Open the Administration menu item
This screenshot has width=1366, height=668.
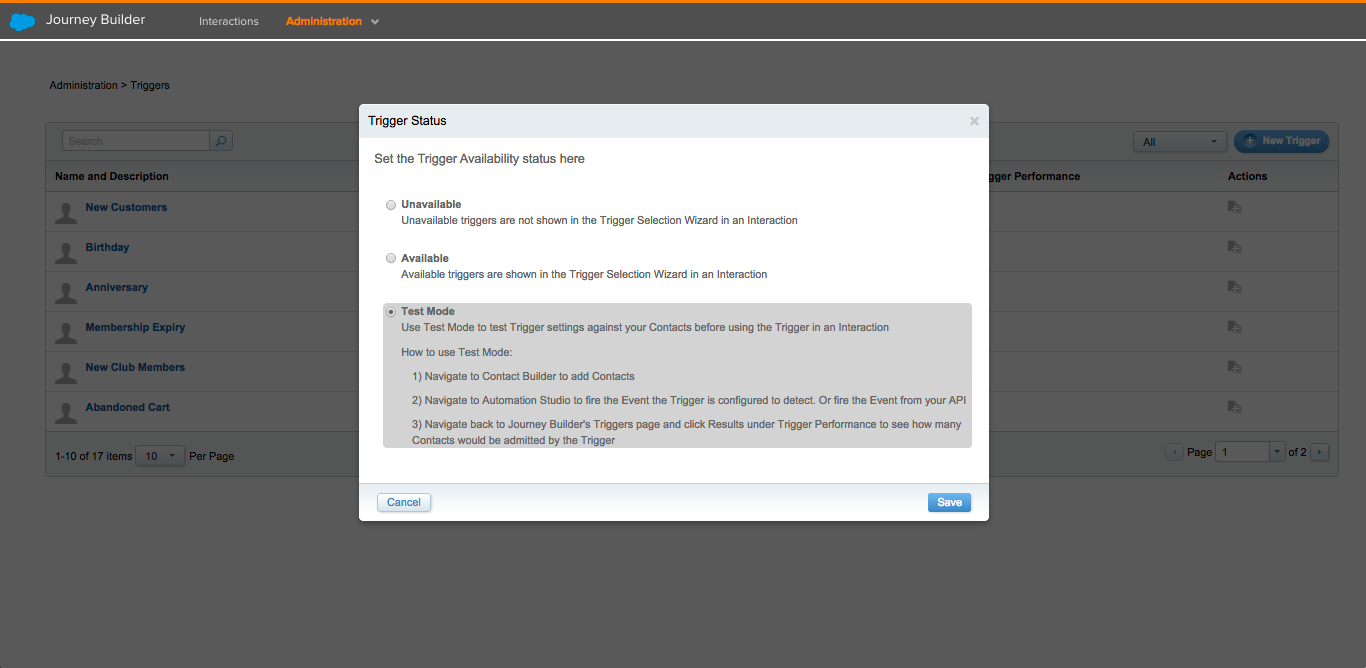(324, 21)
